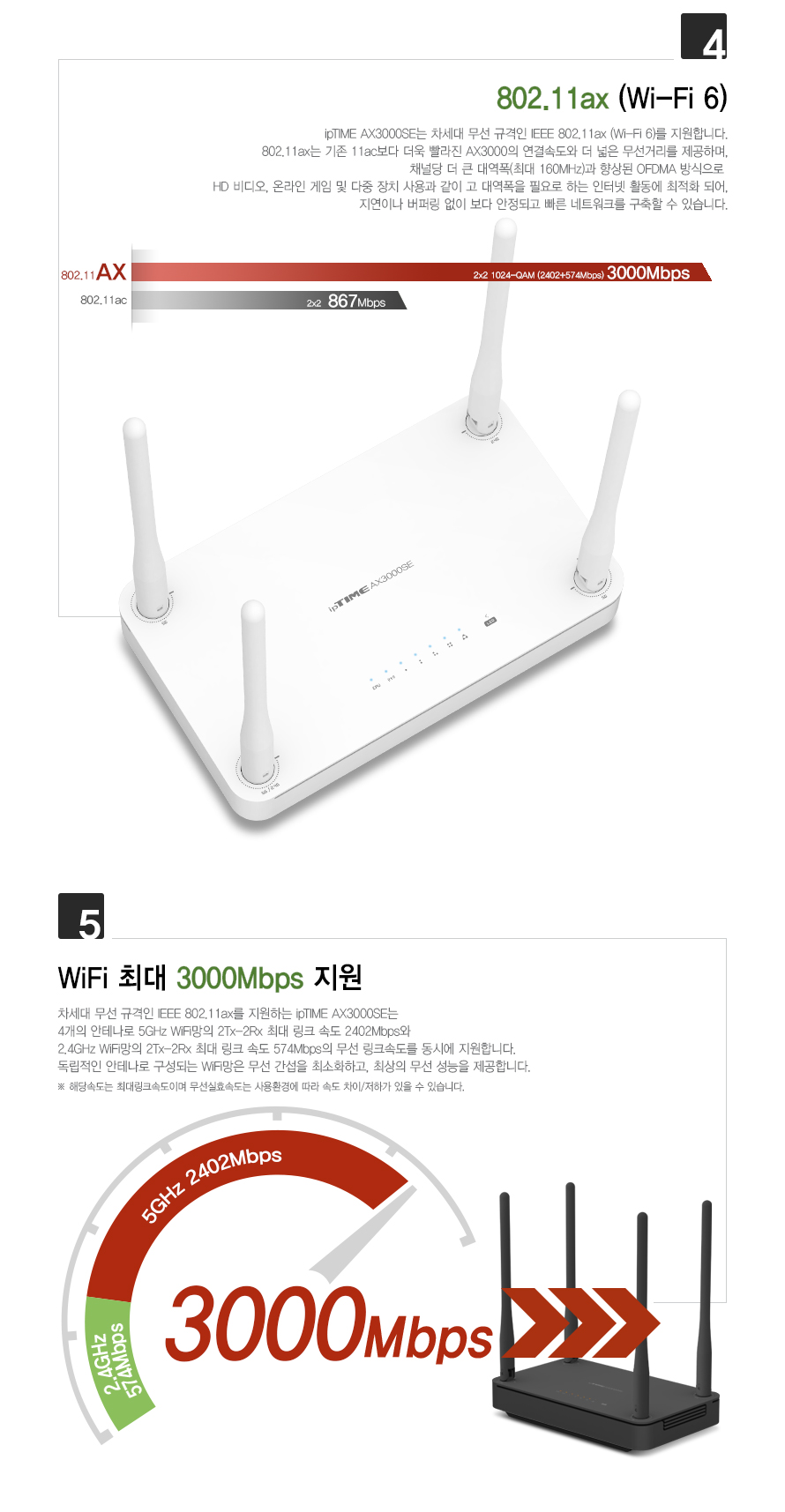Click the ipTIME AX3000SE logo on router

click(371, 586)
